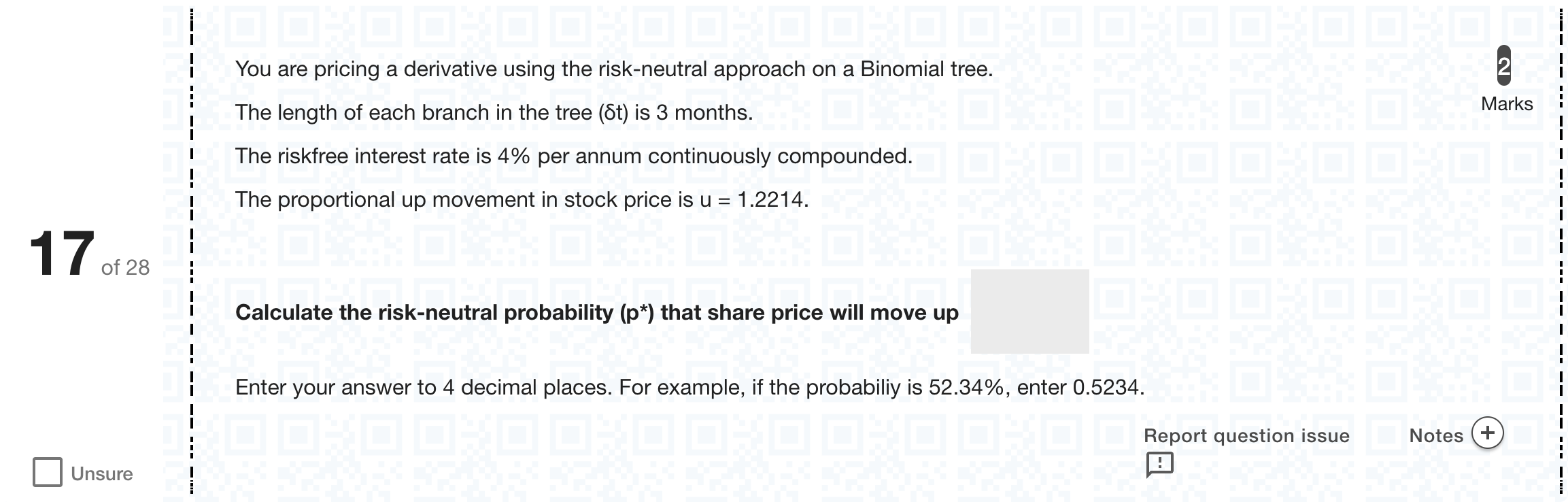Click the exclamation speech bubble icon
The image size is (1568, 502).
(1160, 465)
